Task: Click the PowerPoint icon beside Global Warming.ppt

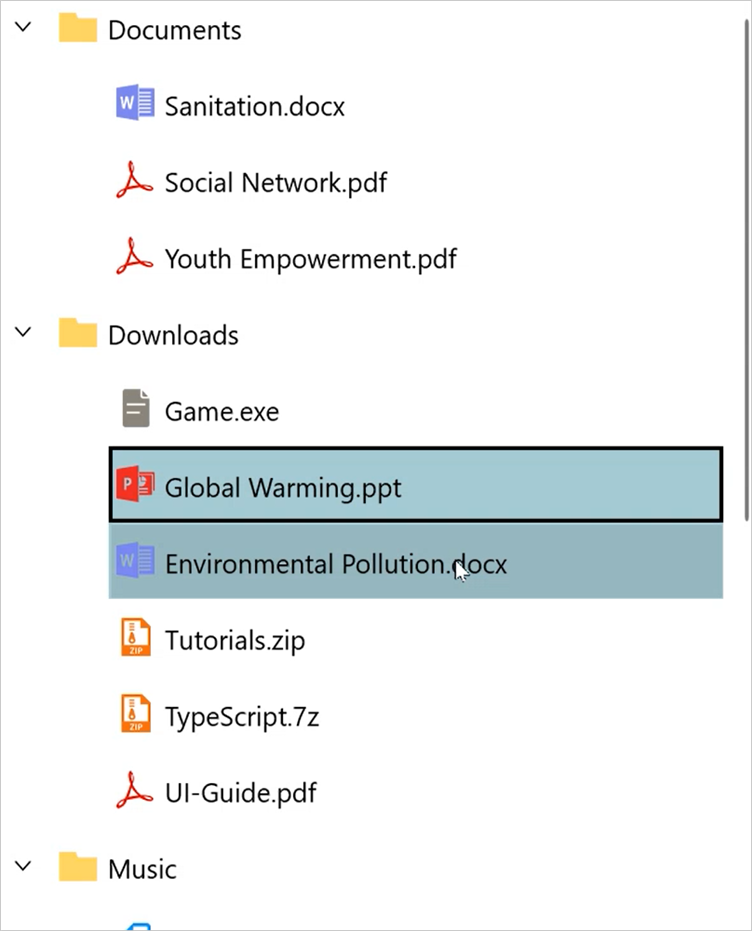Action: (134, 486)
